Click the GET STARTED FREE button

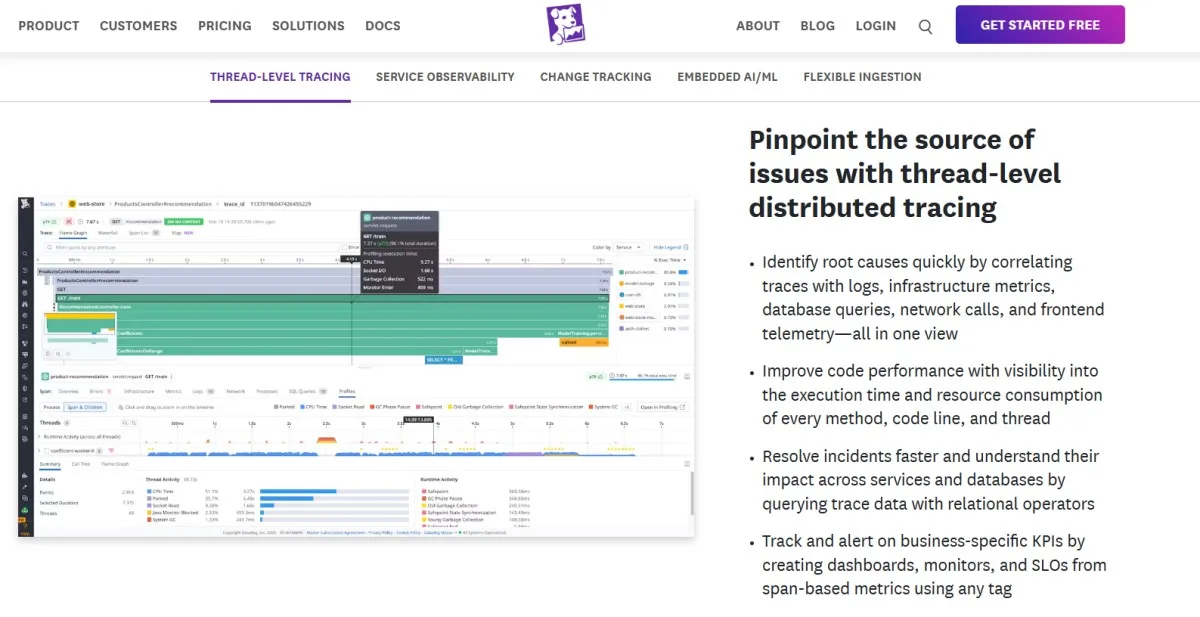tap(1040, 24)
